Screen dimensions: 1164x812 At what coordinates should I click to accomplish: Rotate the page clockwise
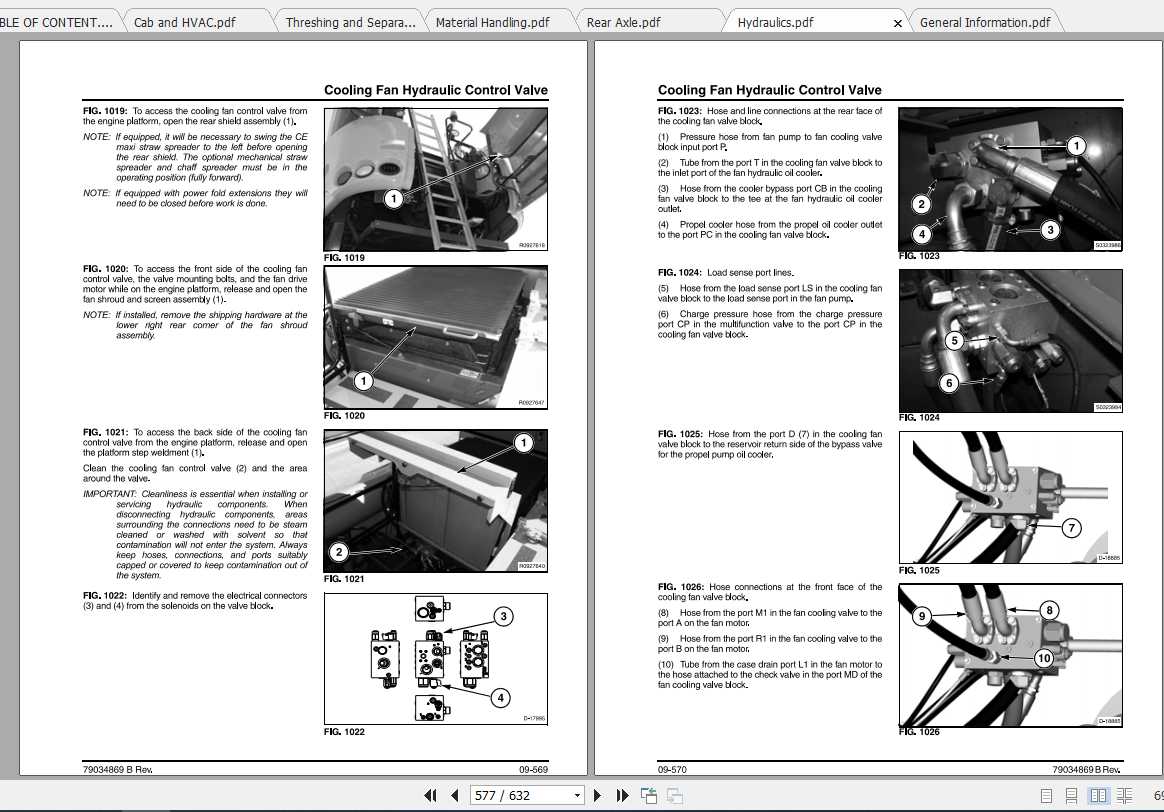[x=675, y=795]
